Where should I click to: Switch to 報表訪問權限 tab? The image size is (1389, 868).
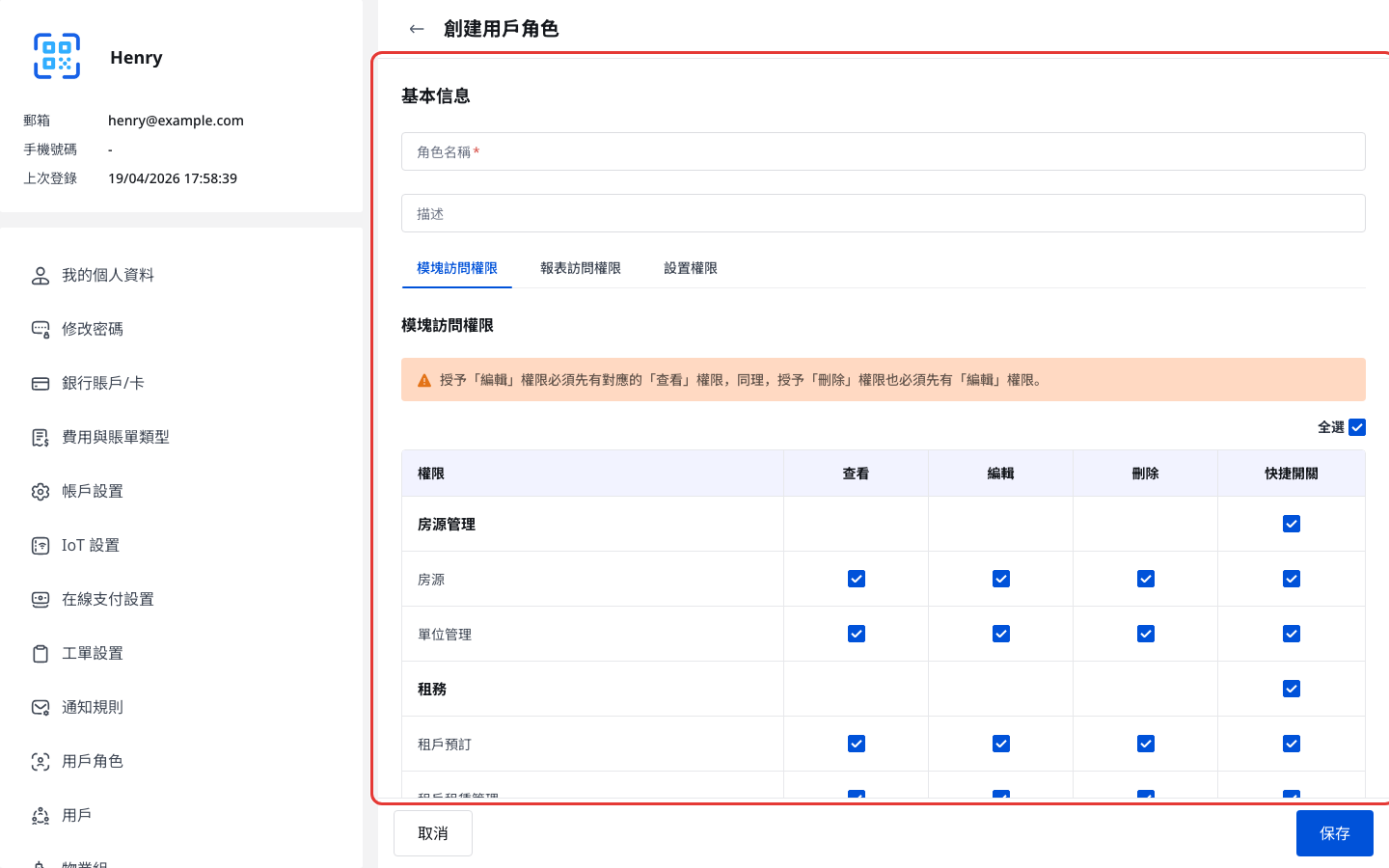coord(581,268)
